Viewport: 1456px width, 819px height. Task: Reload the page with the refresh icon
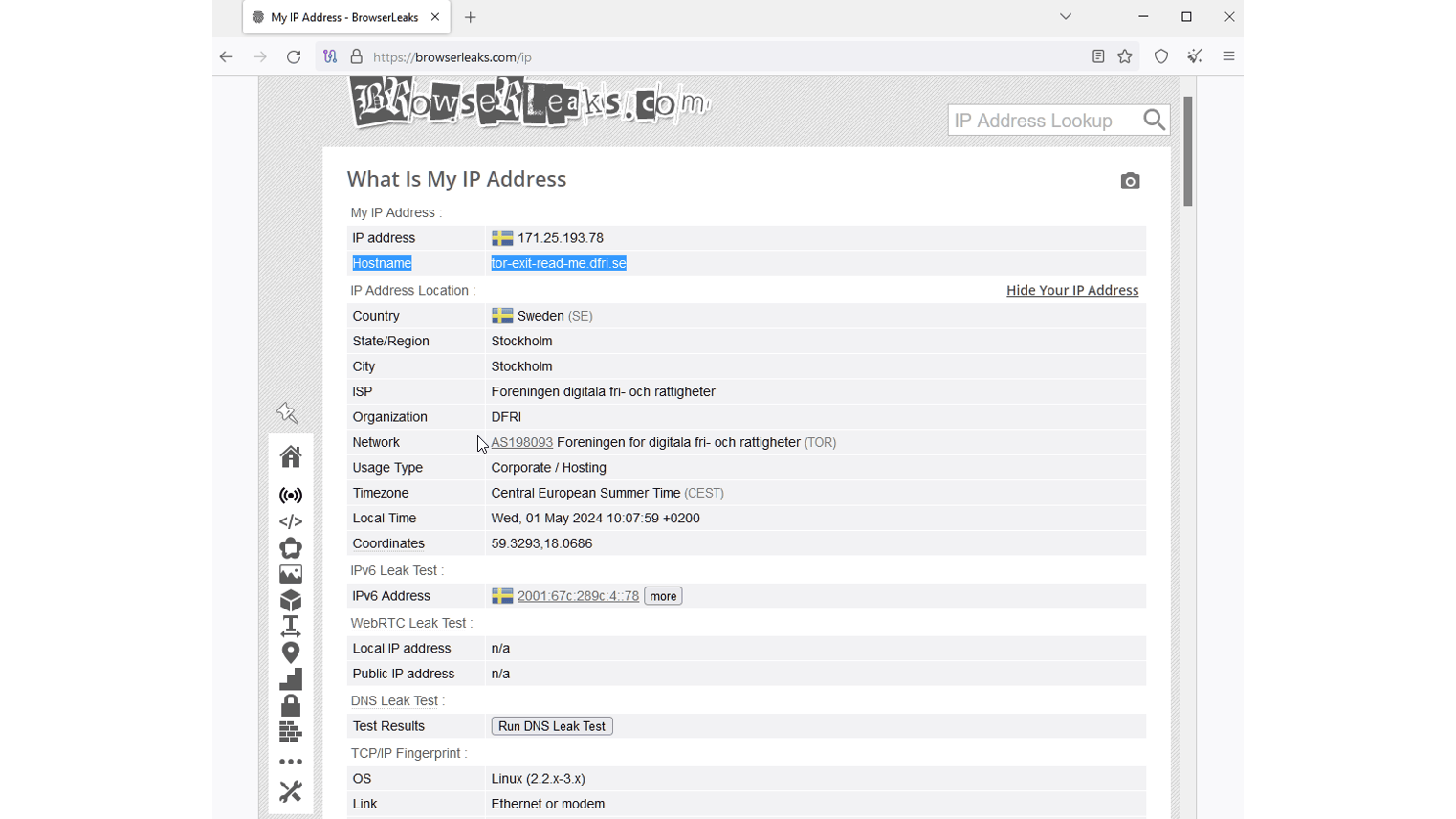click(x=294, y=56)
